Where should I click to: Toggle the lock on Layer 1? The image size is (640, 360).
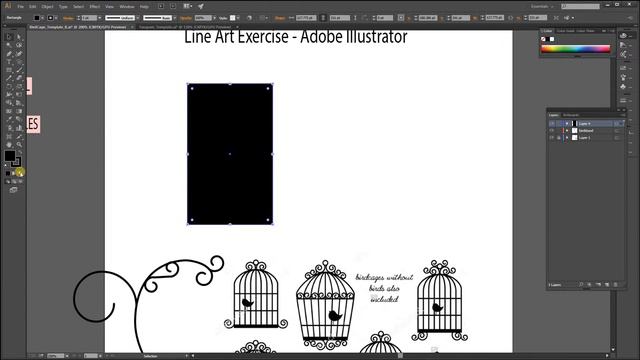coord(559,138)
